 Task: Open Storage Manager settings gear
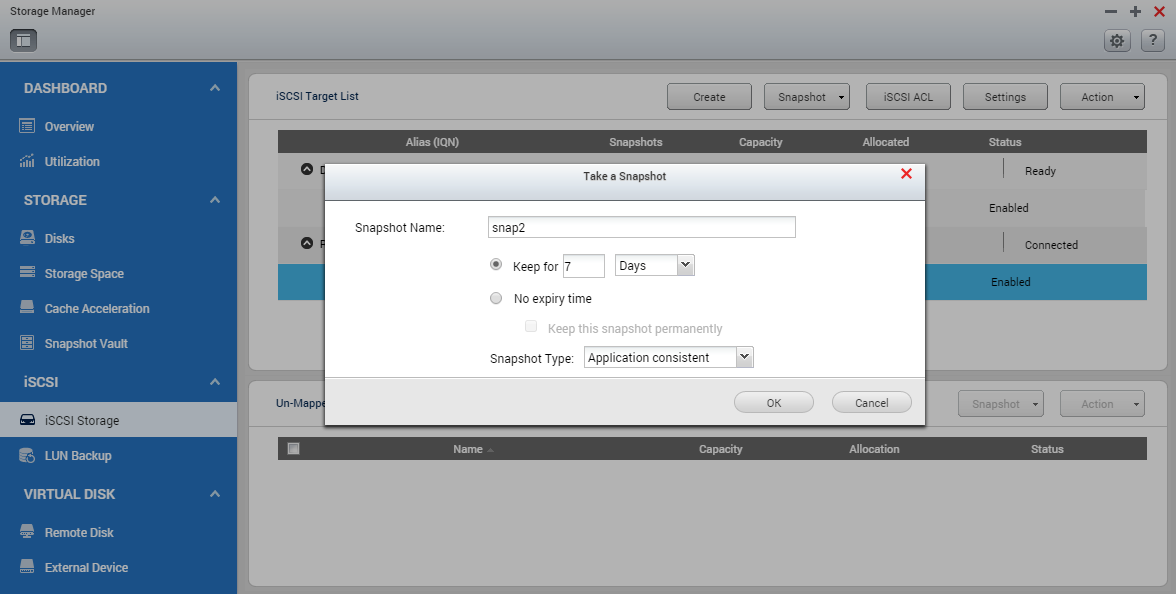(x=1117, y=40)
